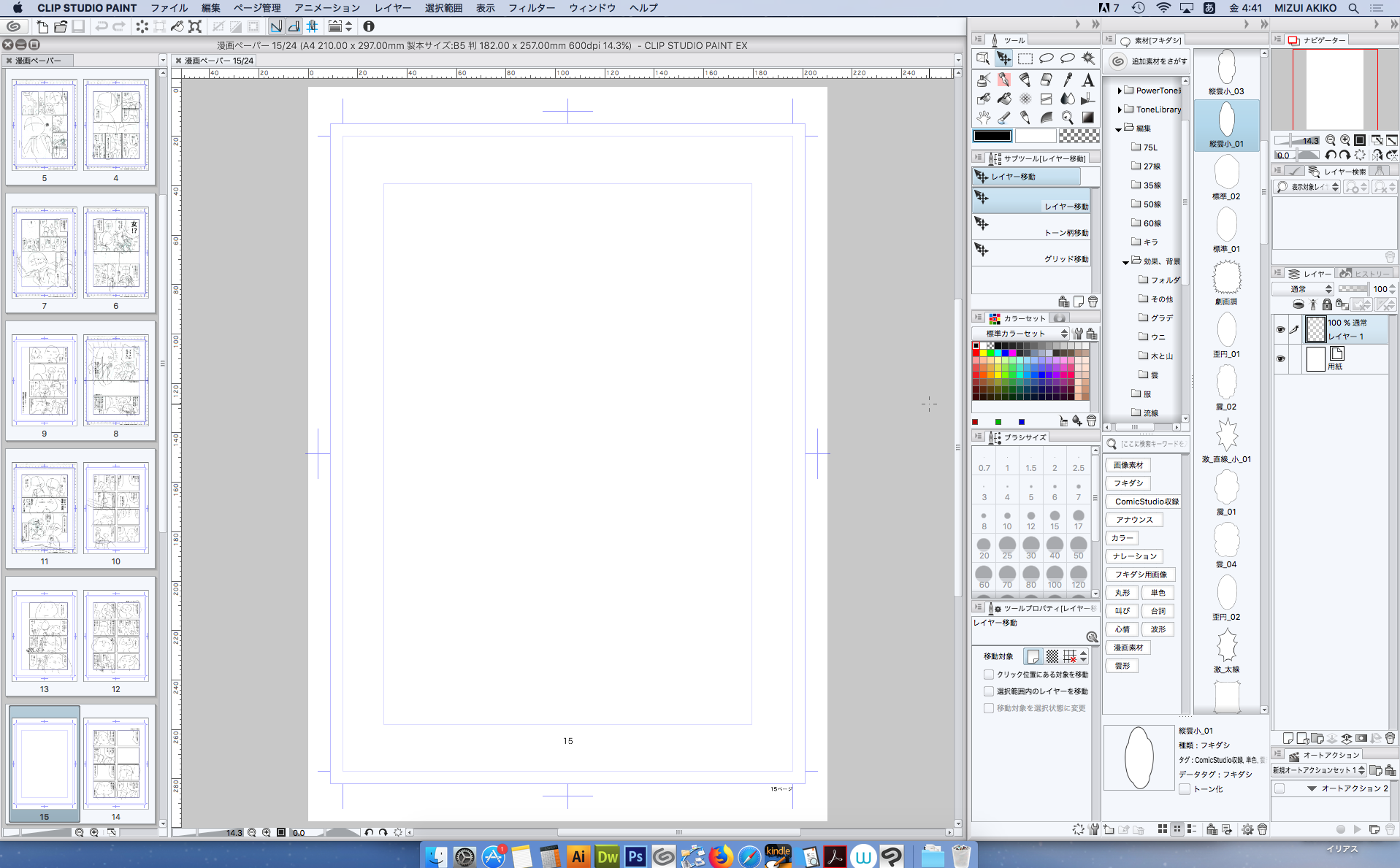The width and height of the screenshot is (1400, 868).
Task: Tick the トーン化 checkbox
Action: coord(1185,789)
